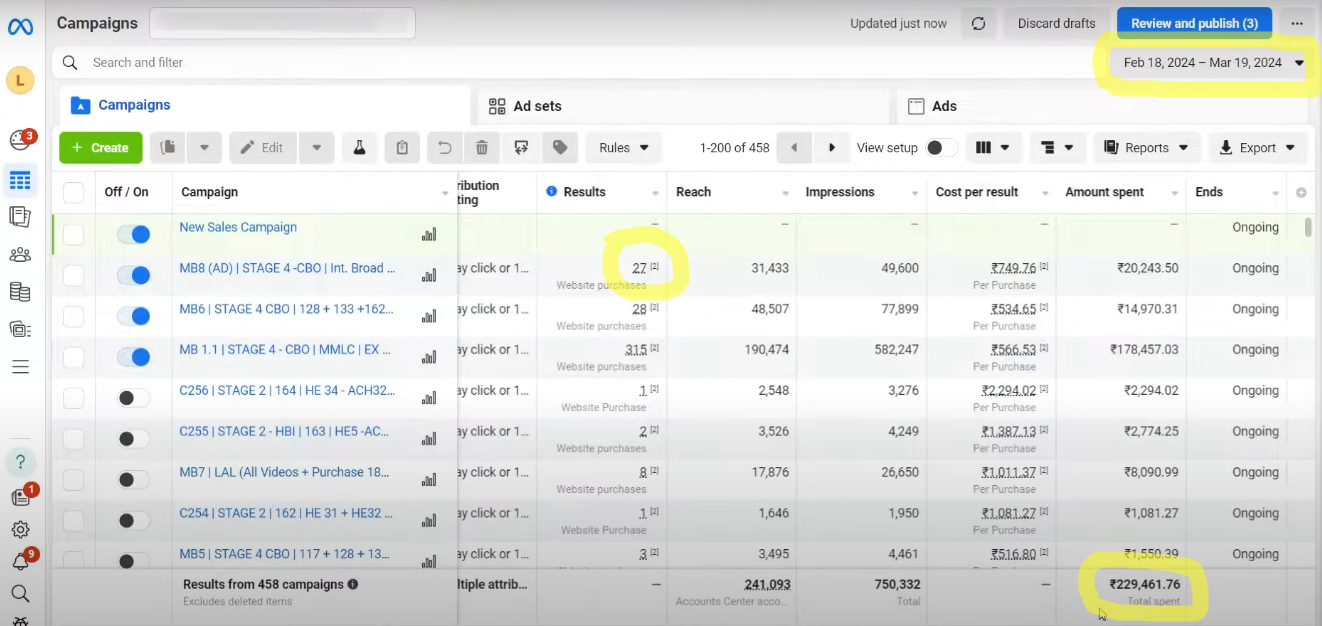Click the info icon beside Results from 458 campaigns
The width and height of the screenshot is (1322, 626).
tap(353, 584)
